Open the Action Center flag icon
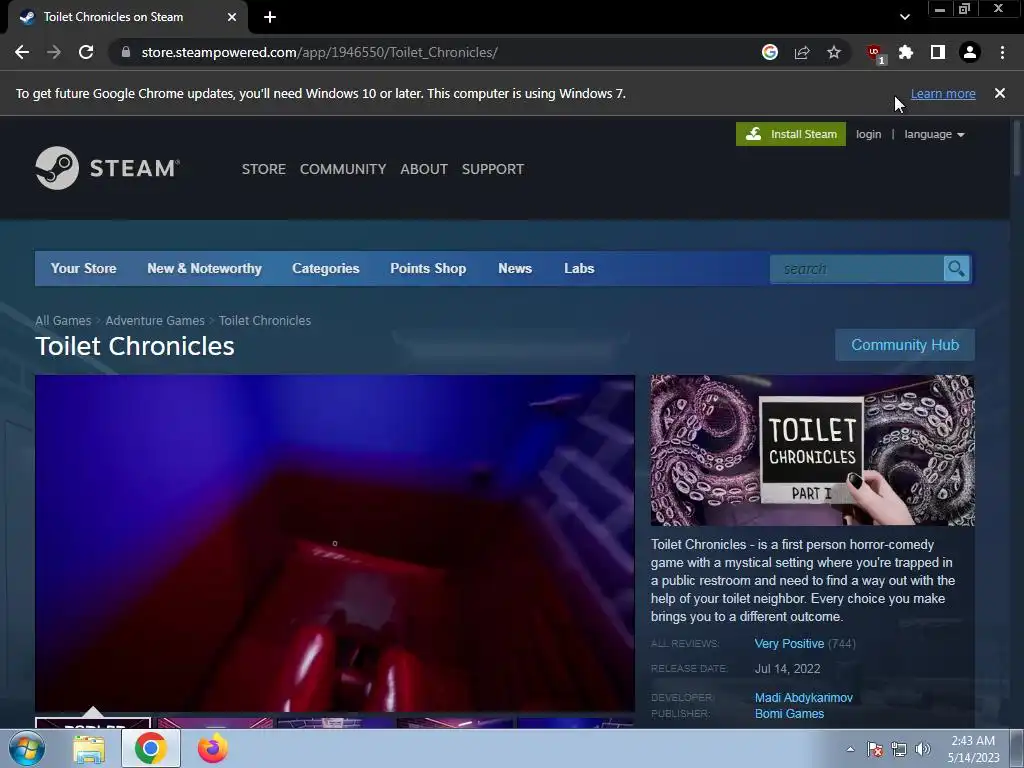This screenshot has height=768, width=1024. point(875,749)
